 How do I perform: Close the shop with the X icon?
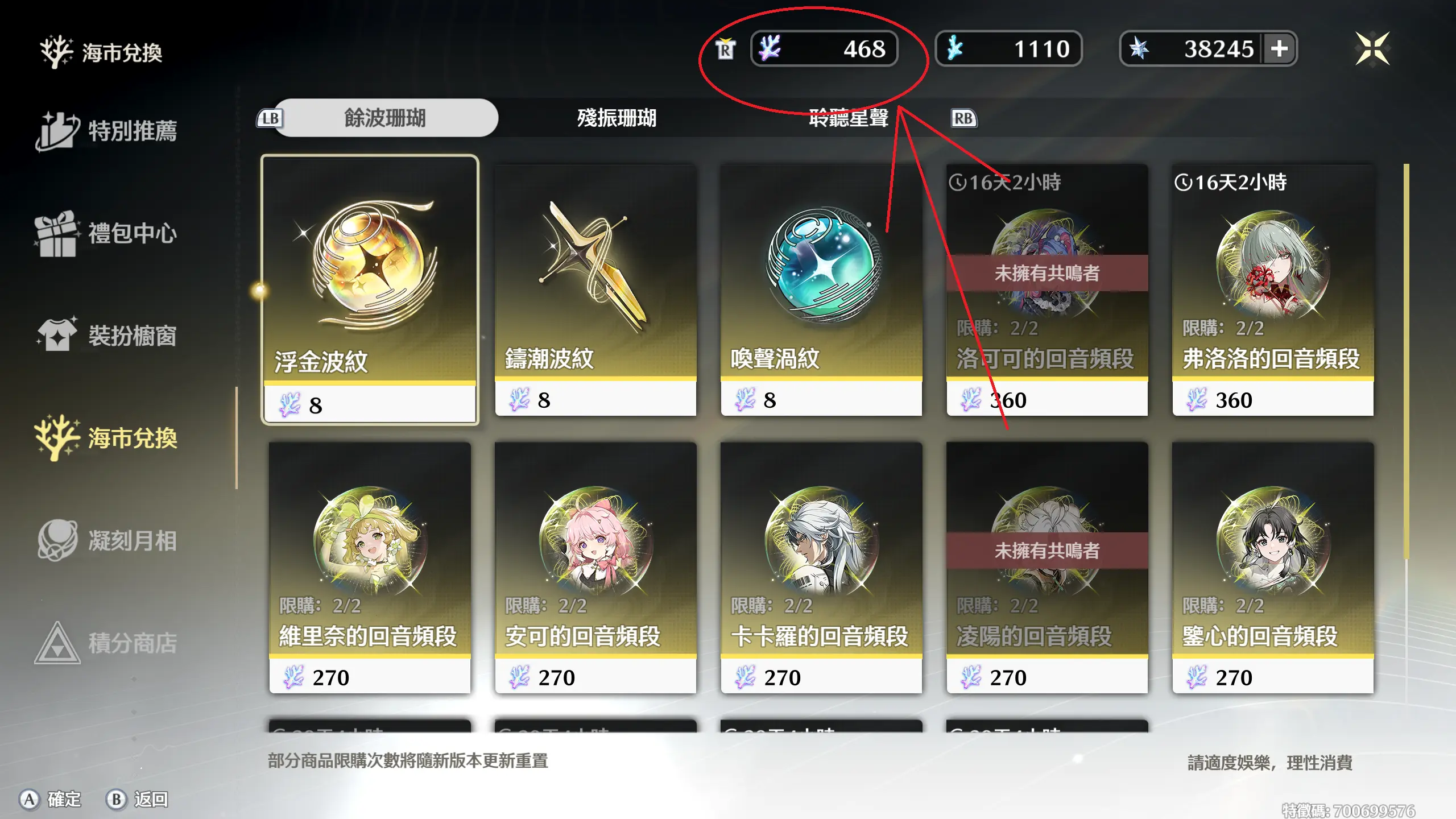[1372, 48]
